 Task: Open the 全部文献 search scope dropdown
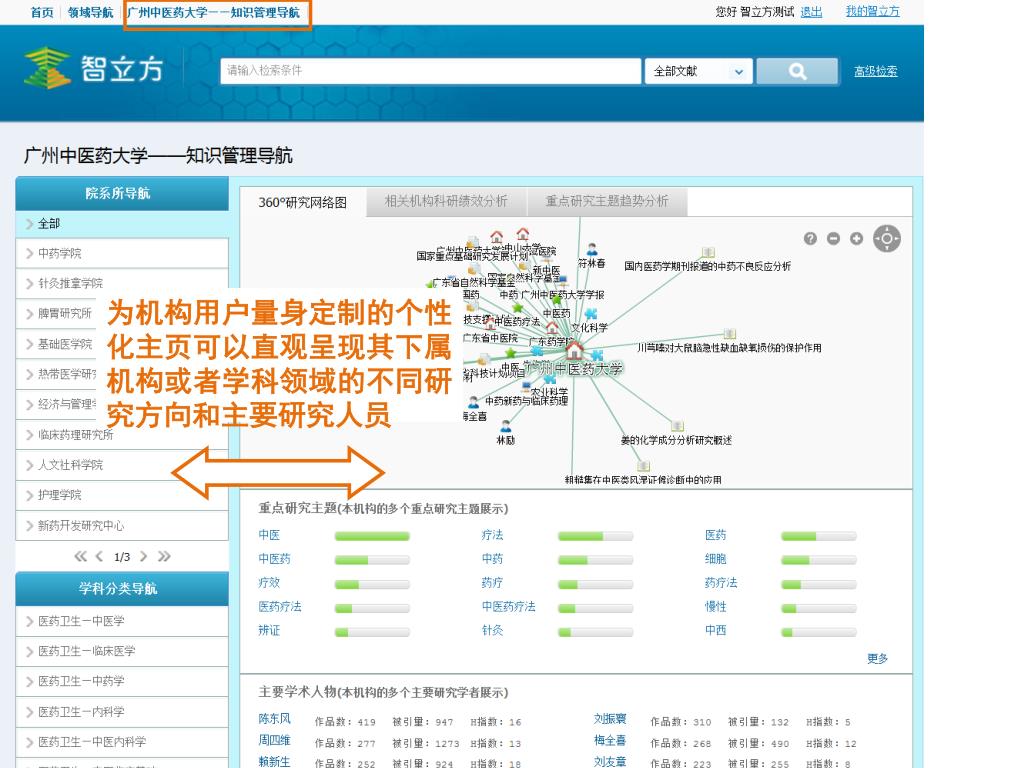click(x=699, y=71)
